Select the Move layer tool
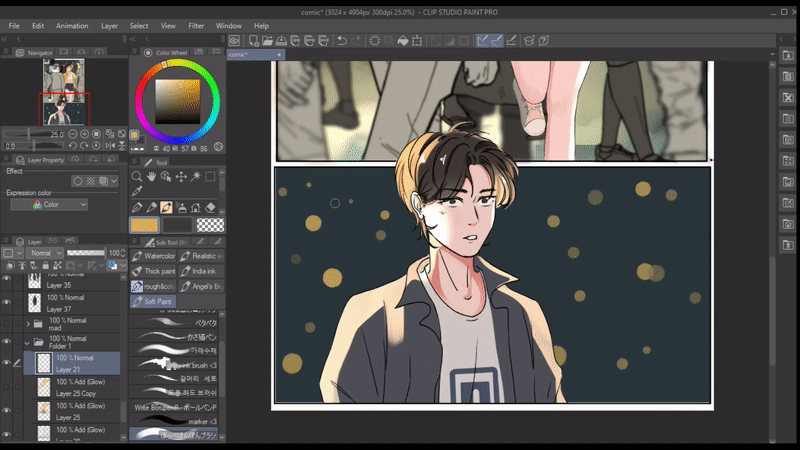800x450 pixels. [181, 177]
